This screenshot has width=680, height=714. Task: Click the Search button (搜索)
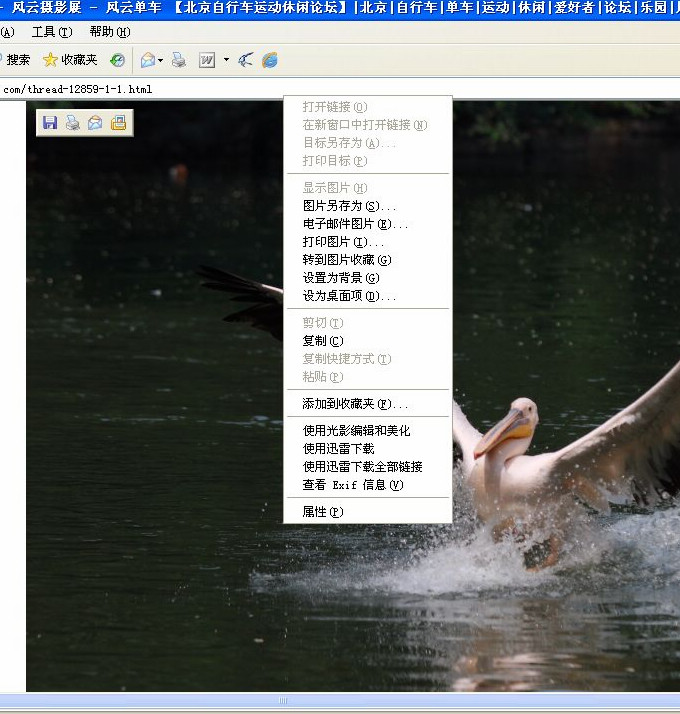[15, 60]
